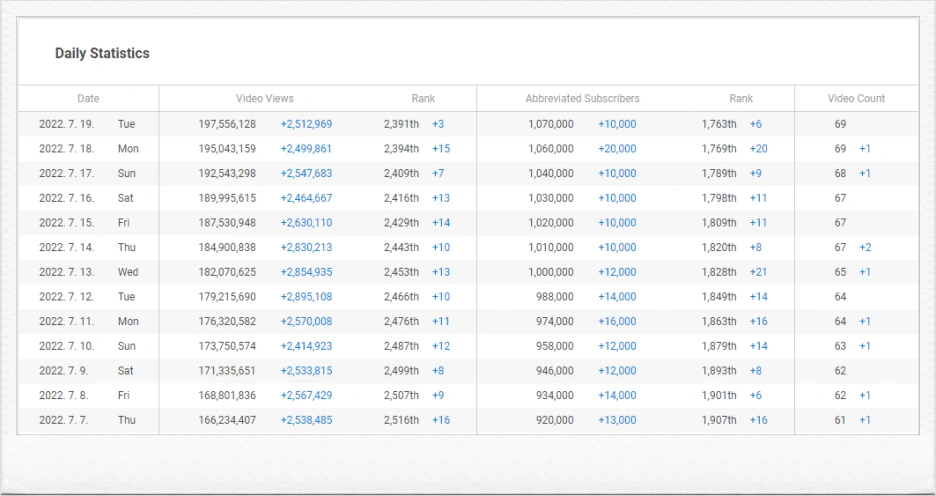
Task: Click the +2,854,935 views change
Action: tap(306, 272)
